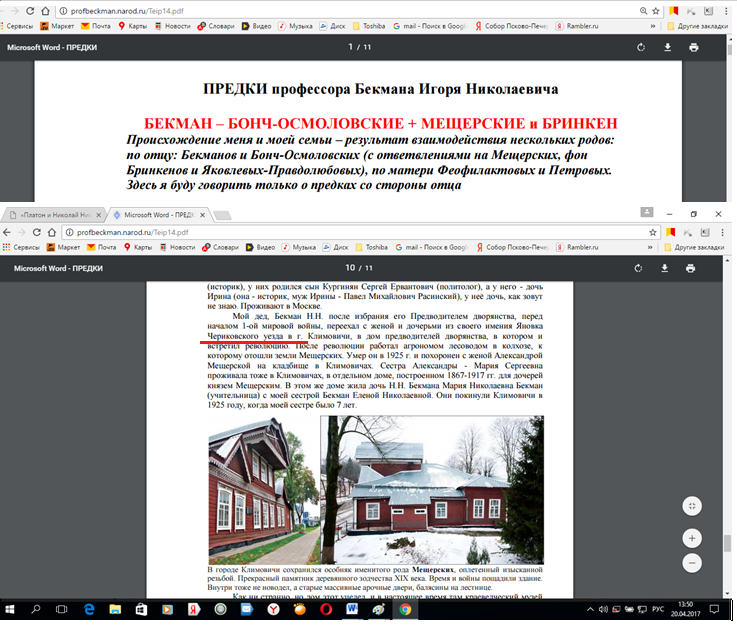Expand more bookmarks chevron in upper window
This screenshot has height=627, width=737.
point(653,26)
